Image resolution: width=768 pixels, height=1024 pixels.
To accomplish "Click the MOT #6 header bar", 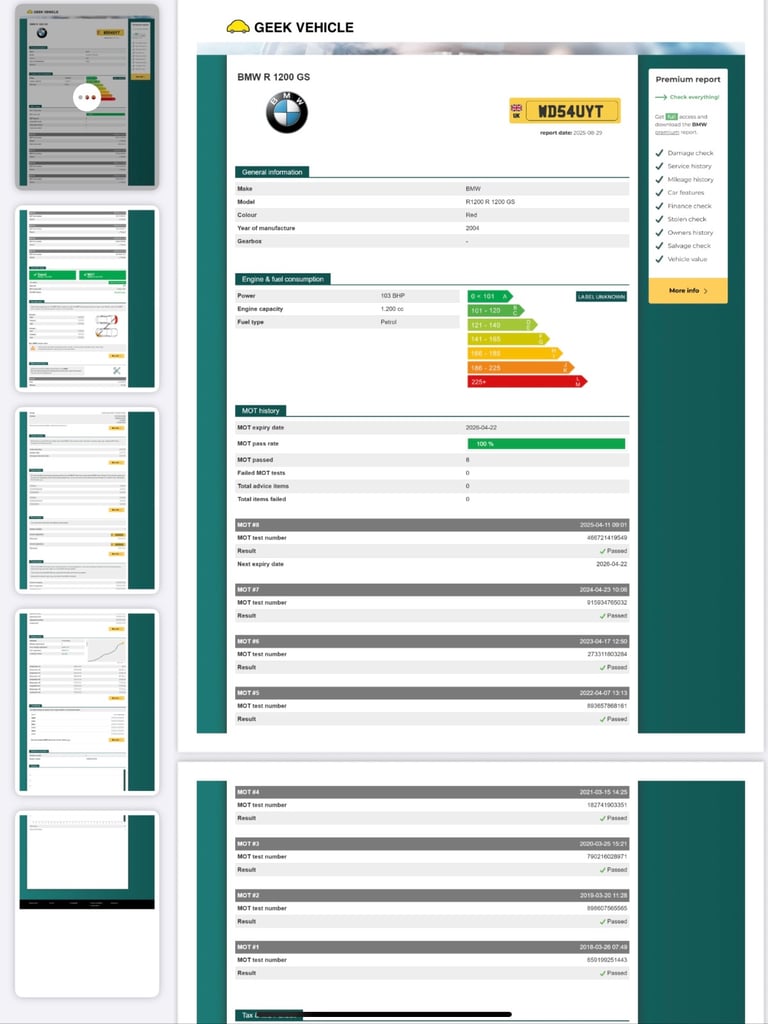I will [432, 641].
